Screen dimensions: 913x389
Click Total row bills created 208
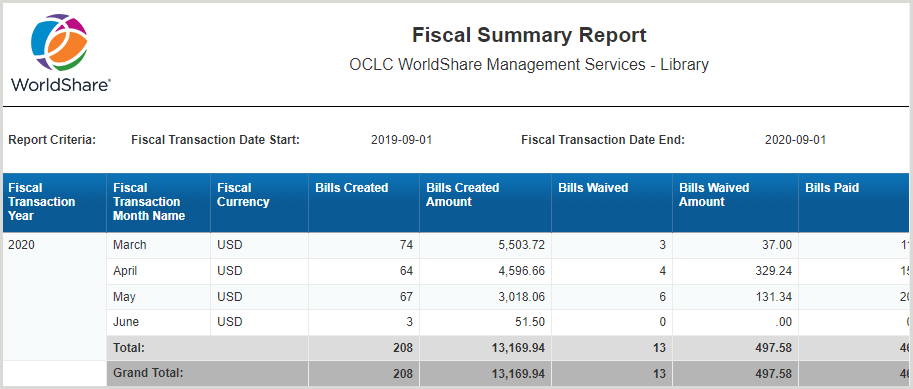[402, 348]
